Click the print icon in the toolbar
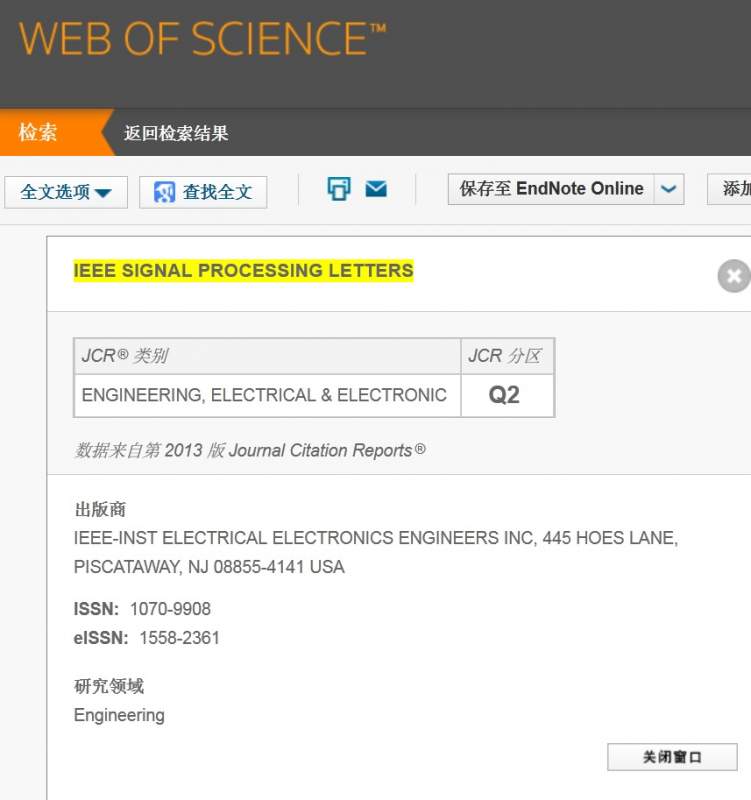This screenshot has height=800, width=751. [339, 188]
